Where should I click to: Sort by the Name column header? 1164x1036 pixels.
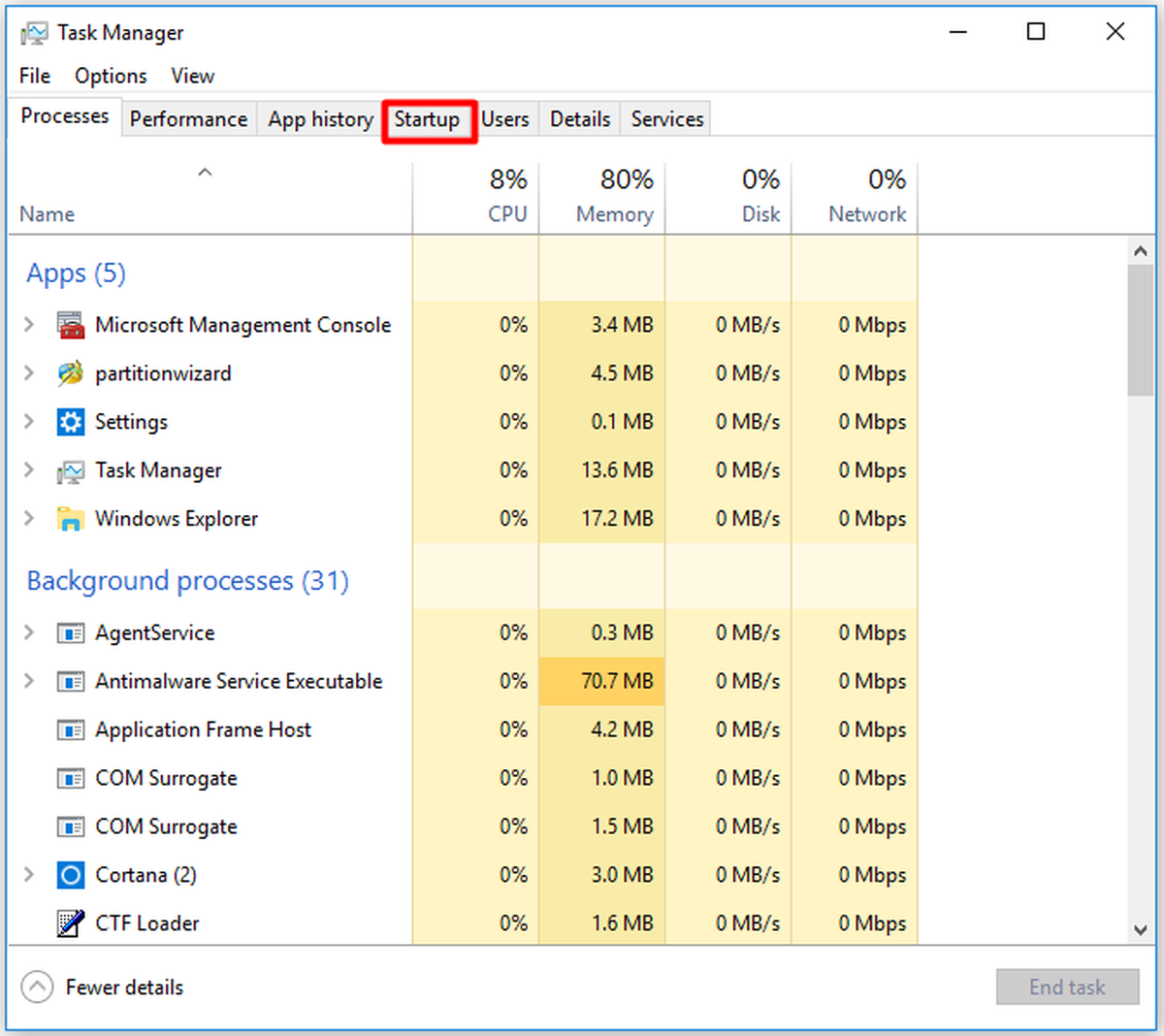click(210, 198)
